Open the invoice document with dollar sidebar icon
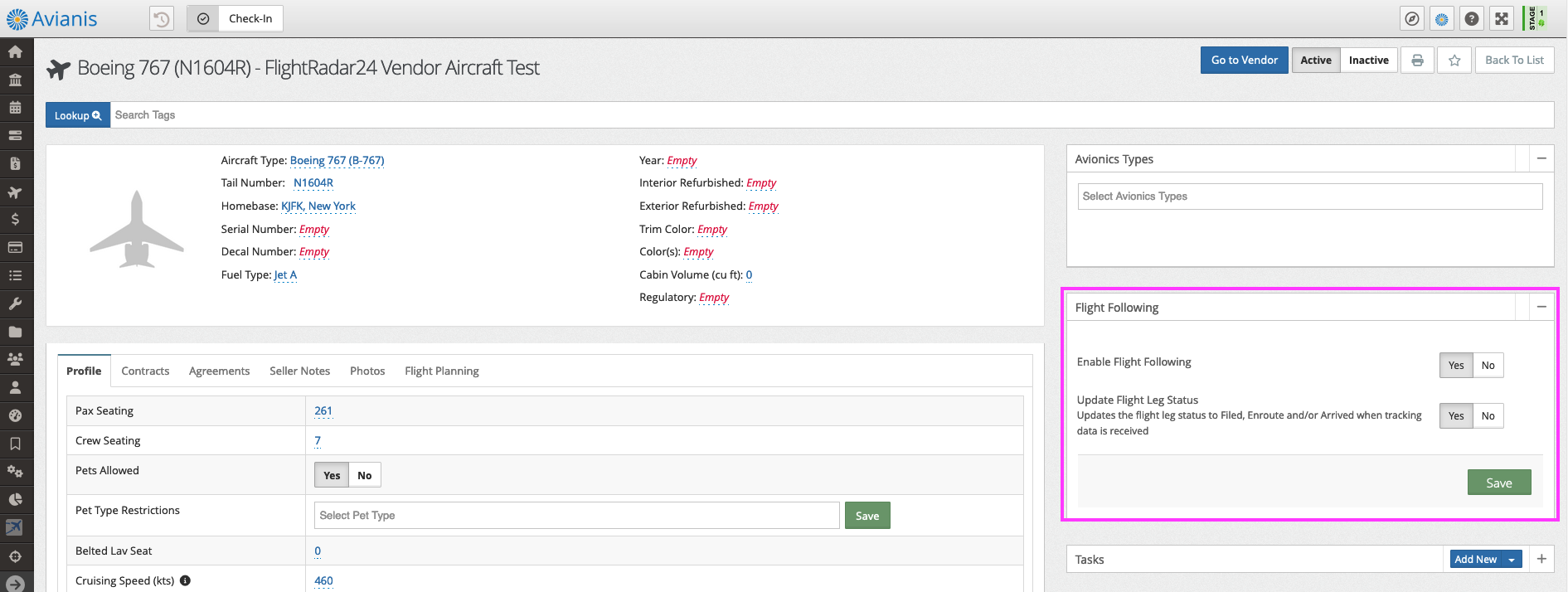Image resolution: width=1568 pixels, height=592 pixels. 15,163
